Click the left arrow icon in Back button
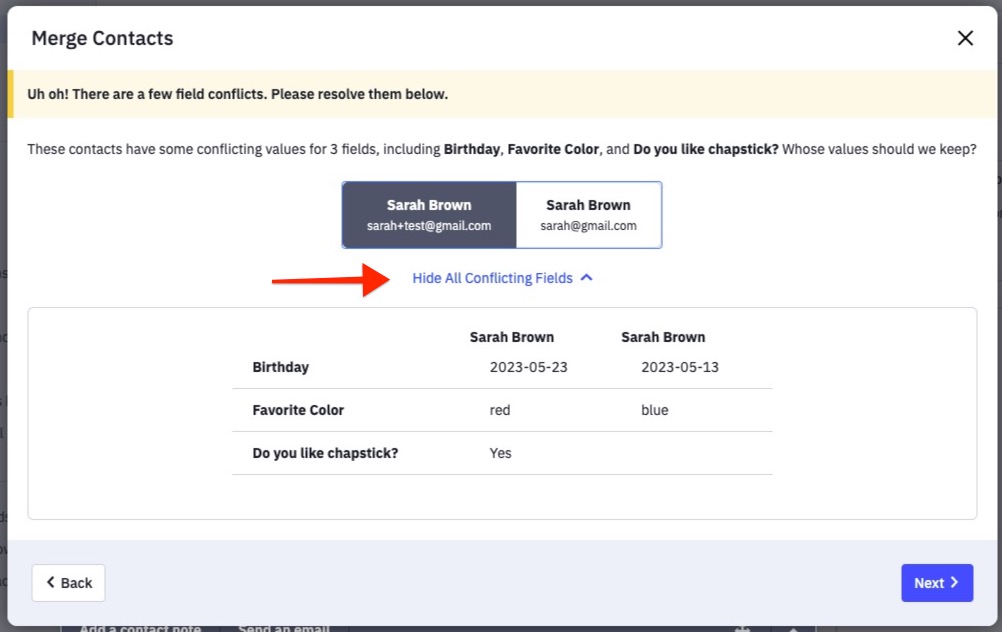1002x632 pixels. [51, 583]
